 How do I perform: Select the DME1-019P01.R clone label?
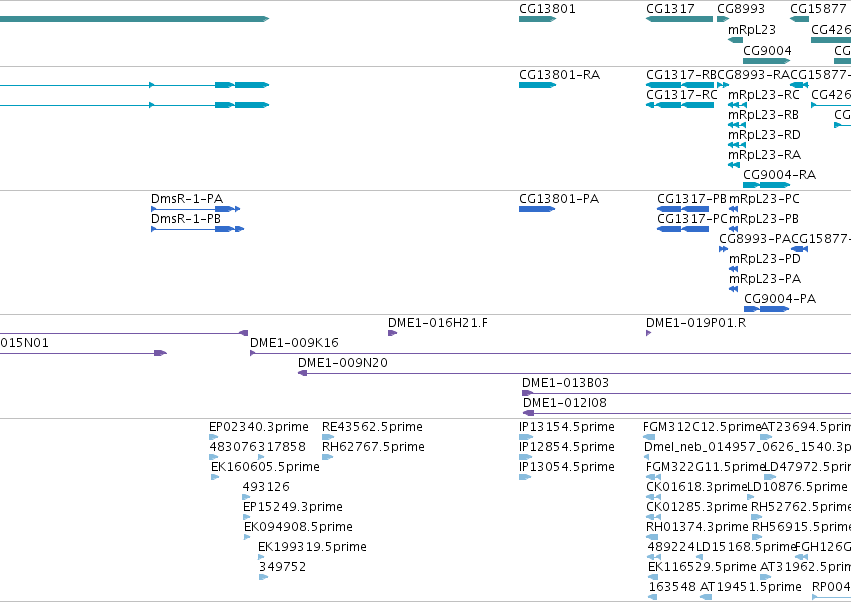696,323
